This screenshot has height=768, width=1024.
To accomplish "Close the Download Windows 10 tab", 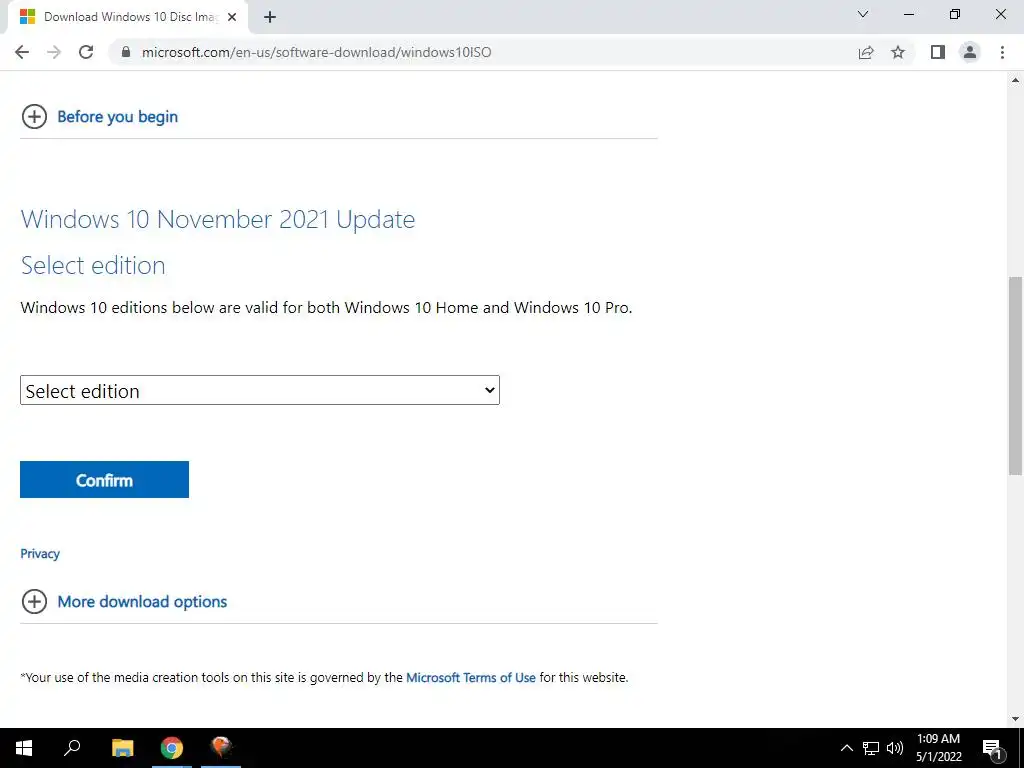I will (232, 17).
